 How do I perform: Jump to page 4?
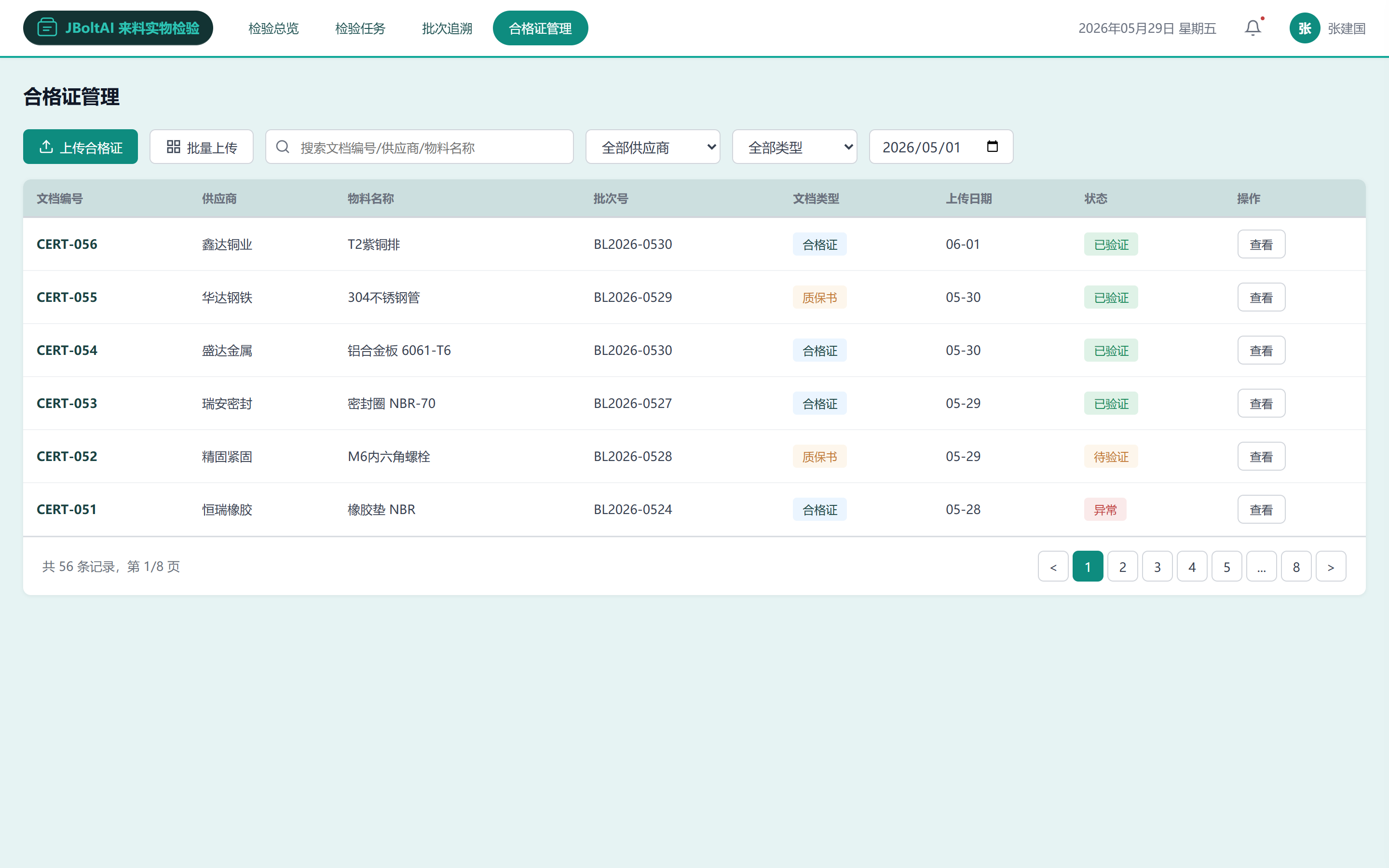(1192, 567)
